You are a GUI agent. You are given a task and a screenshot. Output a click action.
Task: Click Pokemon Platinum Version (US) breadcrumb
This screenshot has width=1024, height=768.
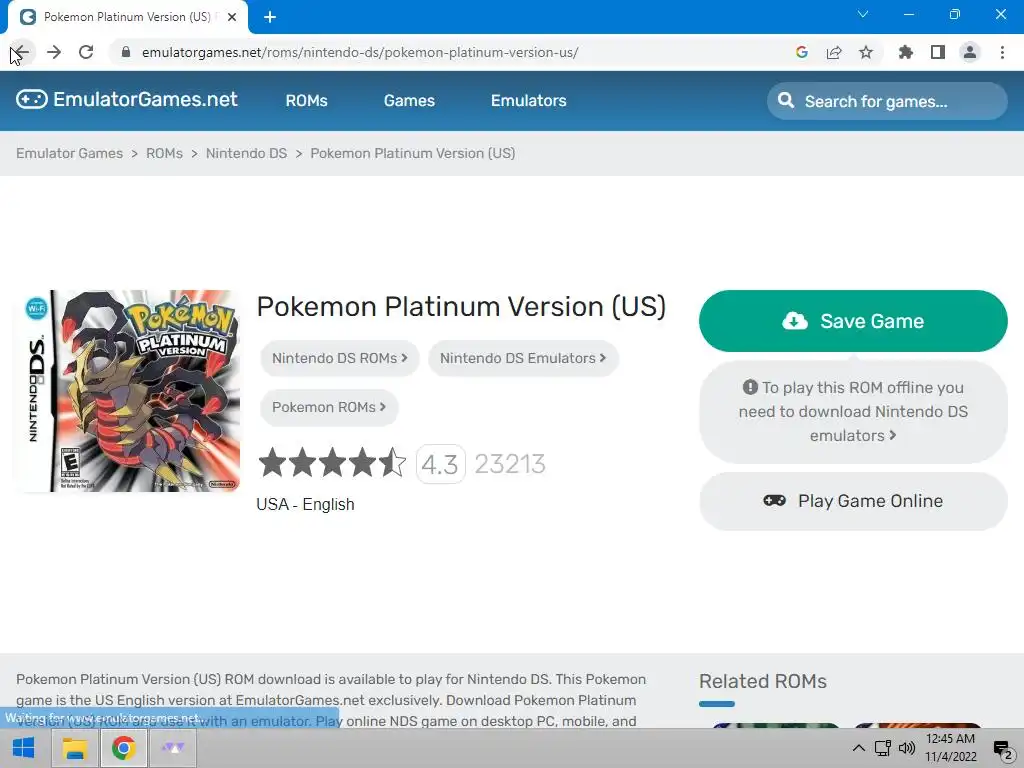click(413, 153)
